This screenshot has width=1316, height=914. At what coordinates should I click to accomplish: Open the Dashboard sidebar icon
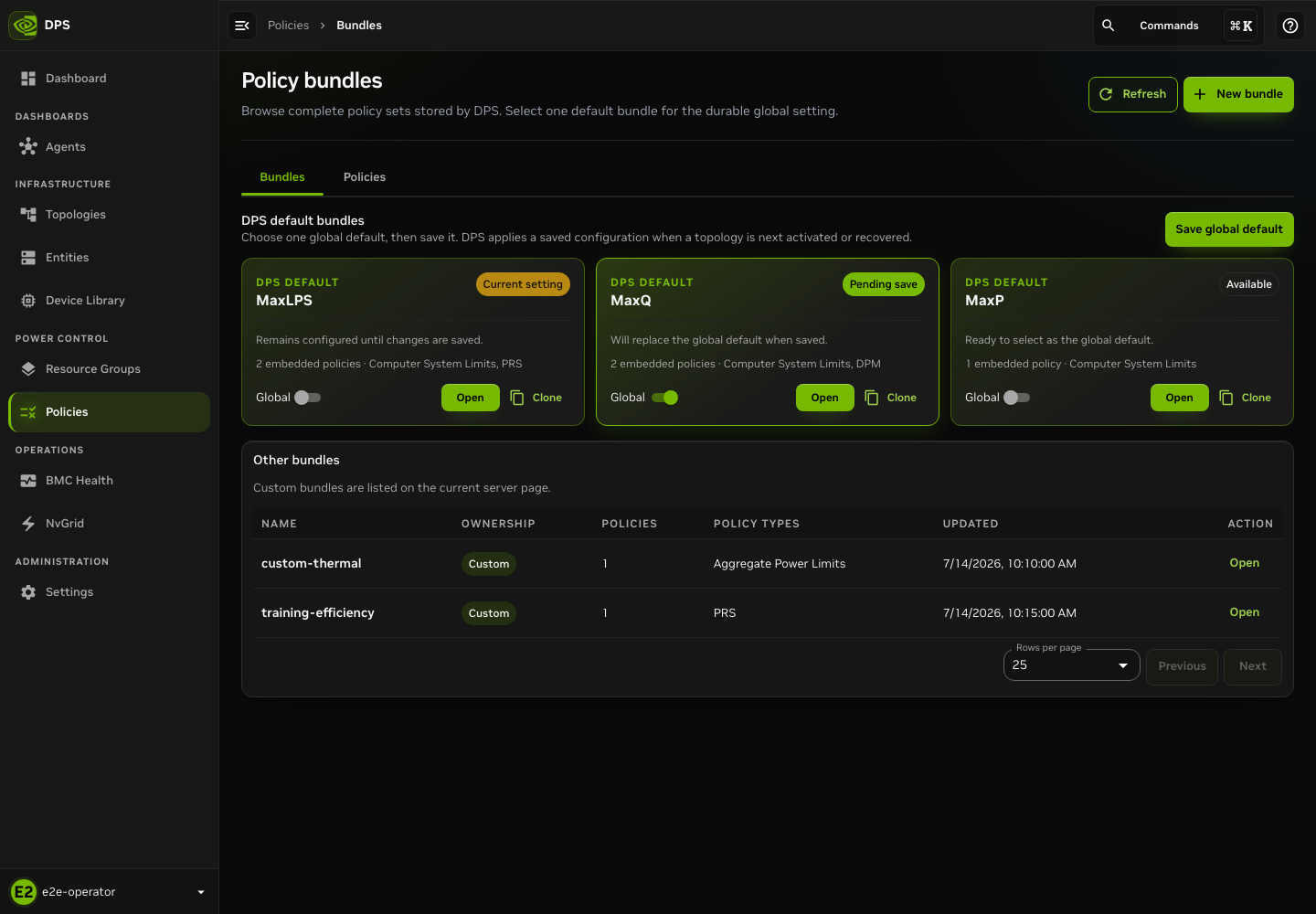point(28,79)
